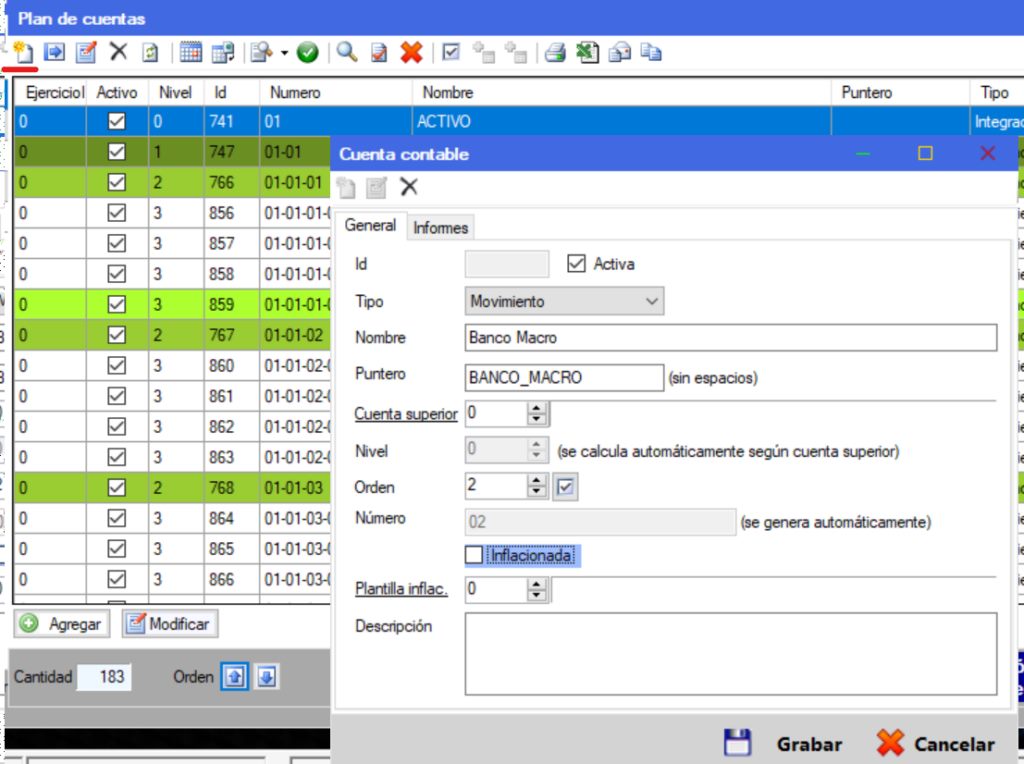Click the printer icon in the toolbar

coord(555,52)
